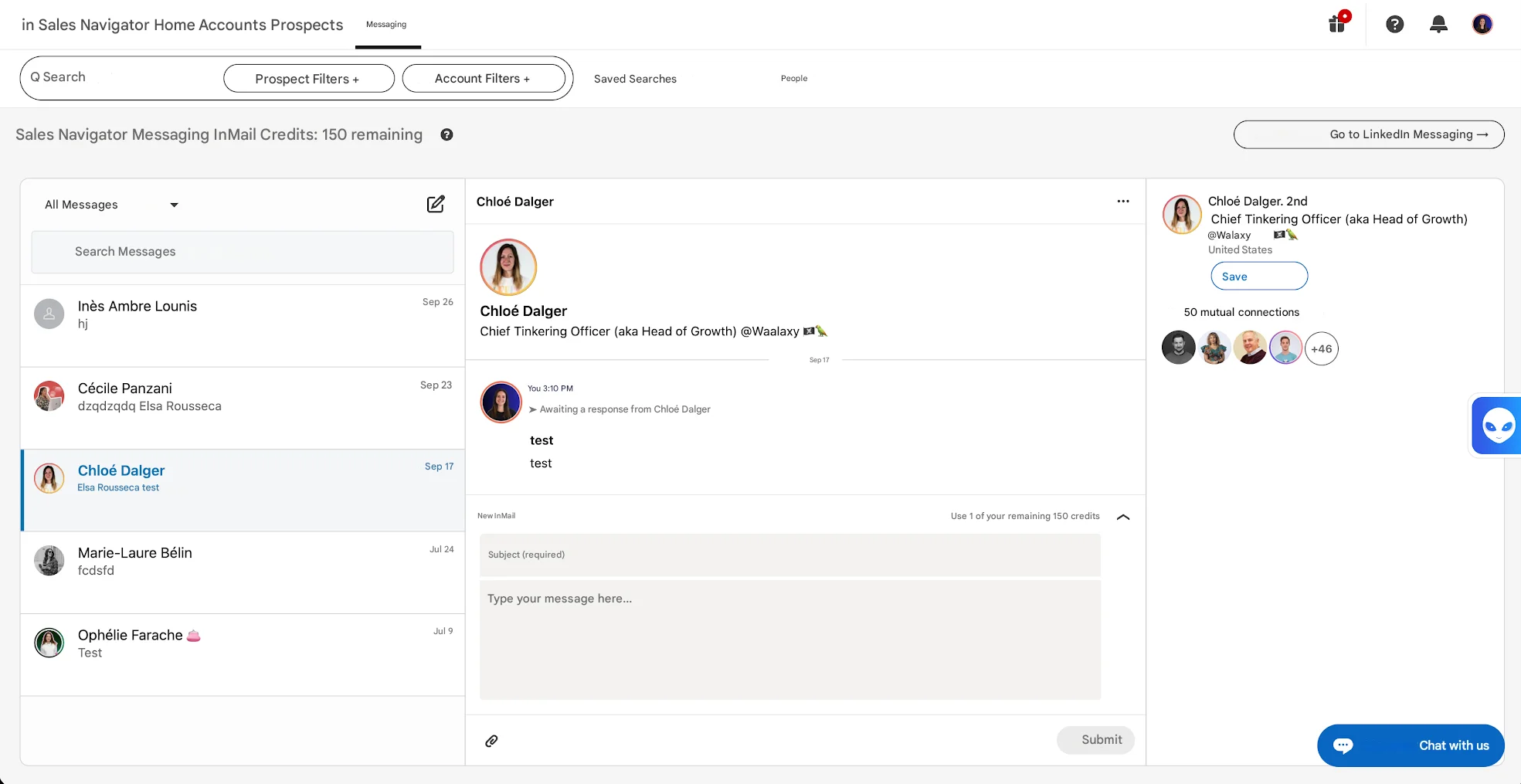Click the chat bubble icon in Chat with us
Screen dimensions: 1521x784
[x=1343, y=745]
